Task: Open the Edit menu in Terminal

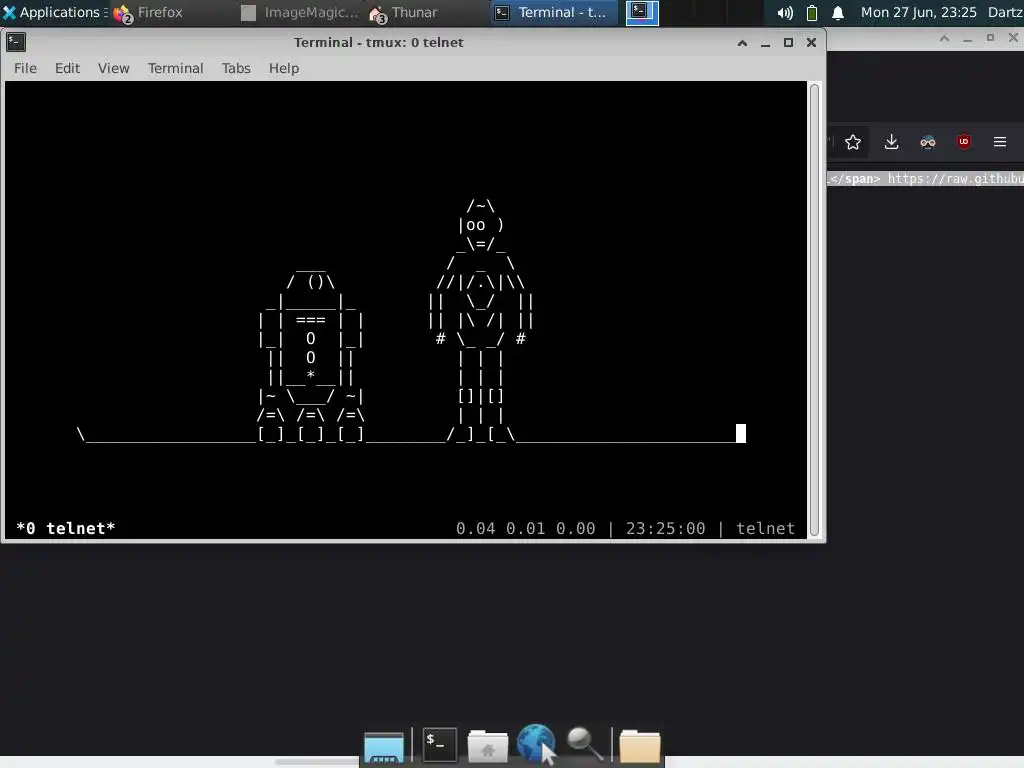Action: [67, 68]
